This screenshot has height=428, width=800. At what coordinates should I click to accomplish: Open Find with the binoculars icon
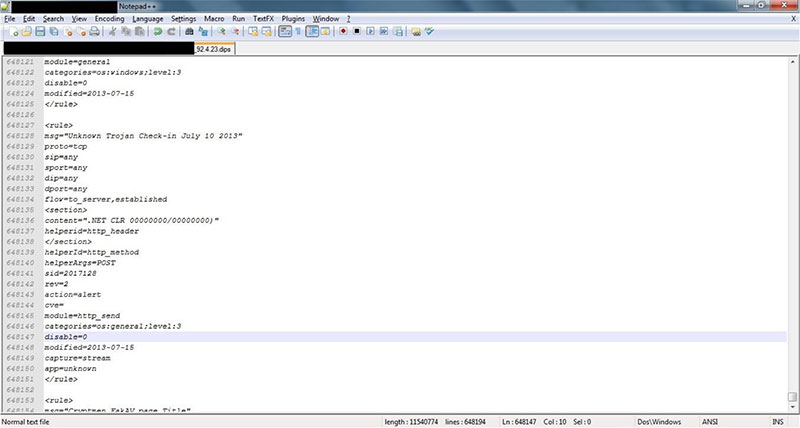189,32
